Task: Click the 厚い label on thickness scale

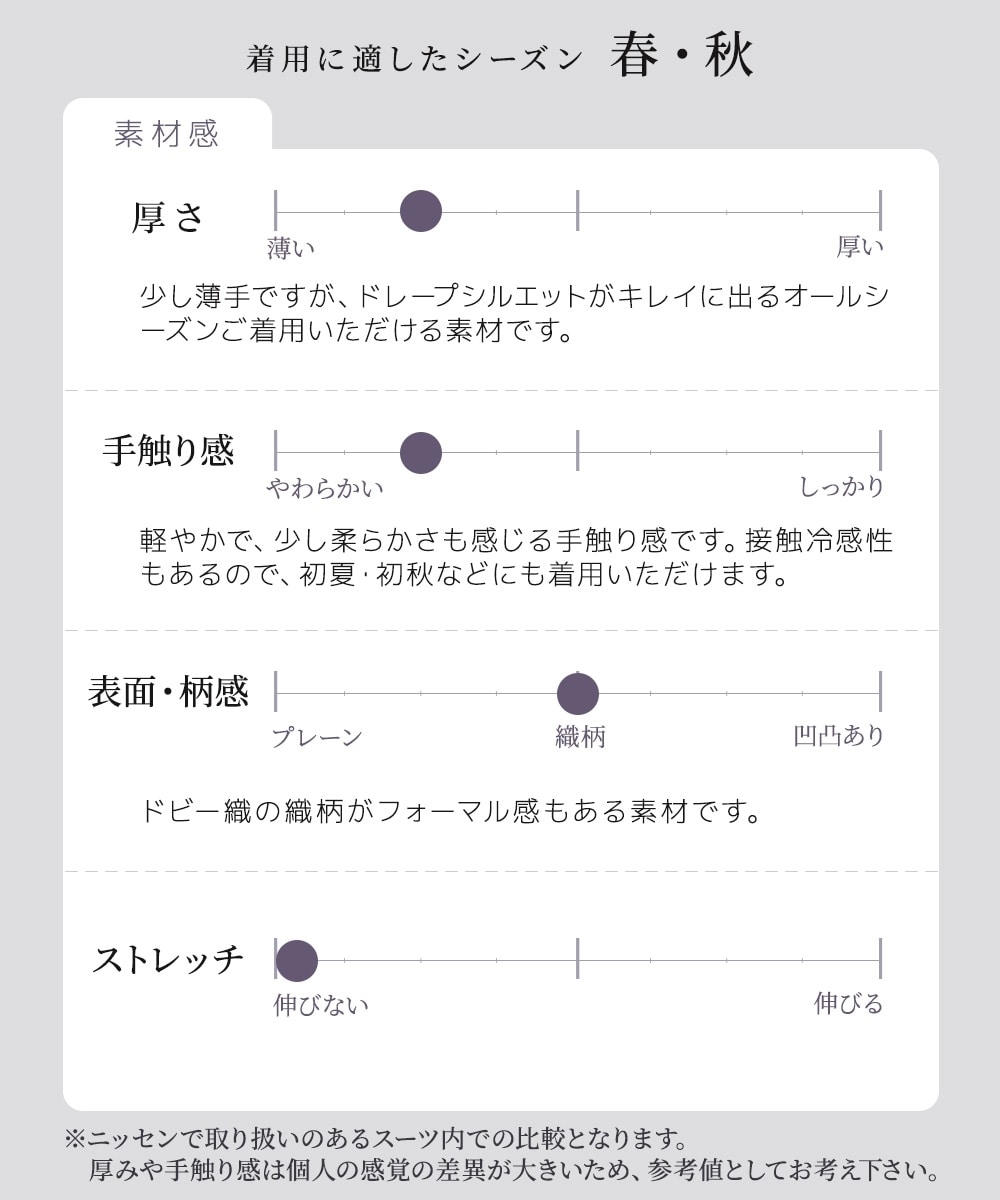Action: [x=861, y=246]
